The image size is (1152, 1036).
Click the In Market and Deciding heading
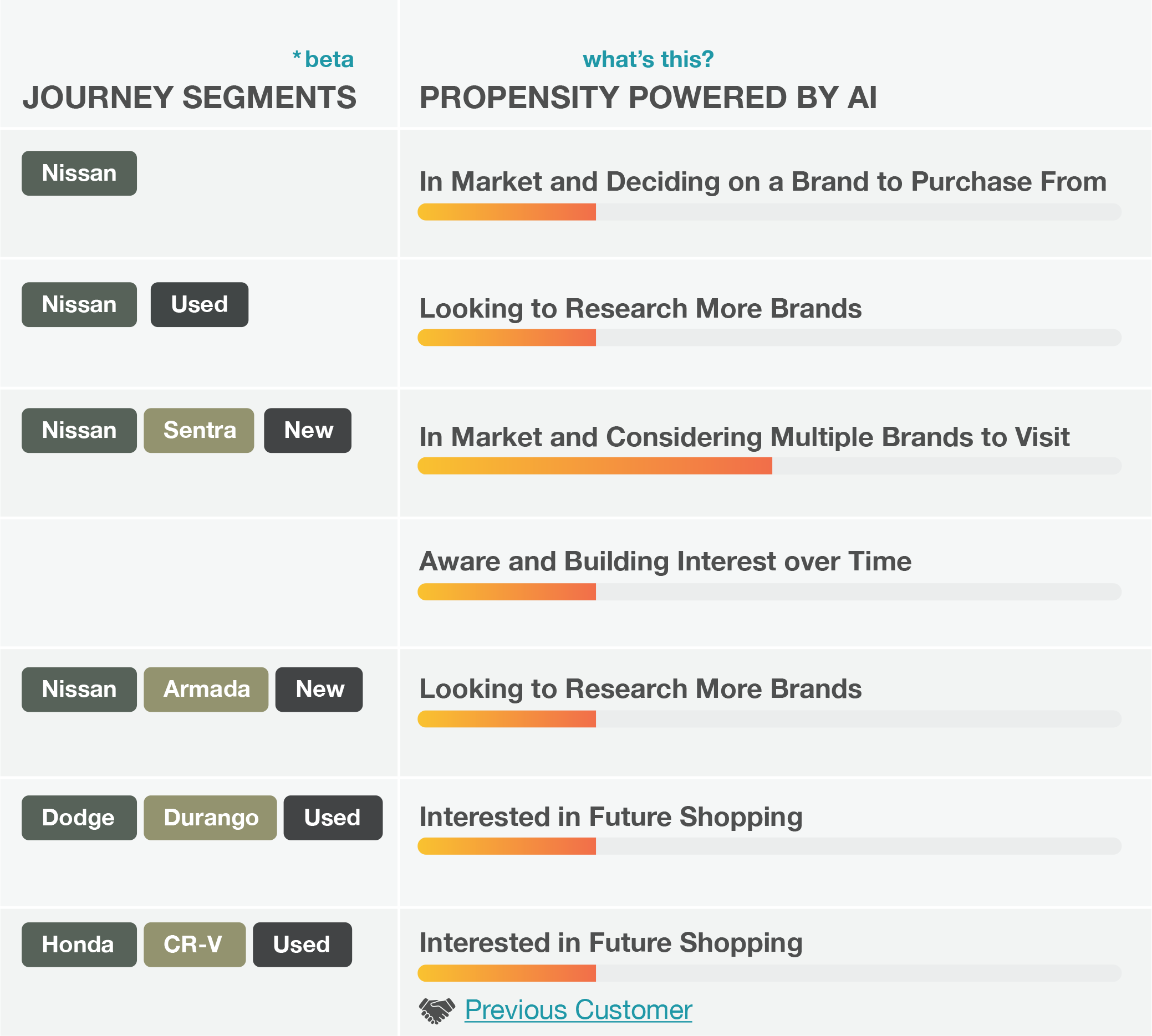763,182
